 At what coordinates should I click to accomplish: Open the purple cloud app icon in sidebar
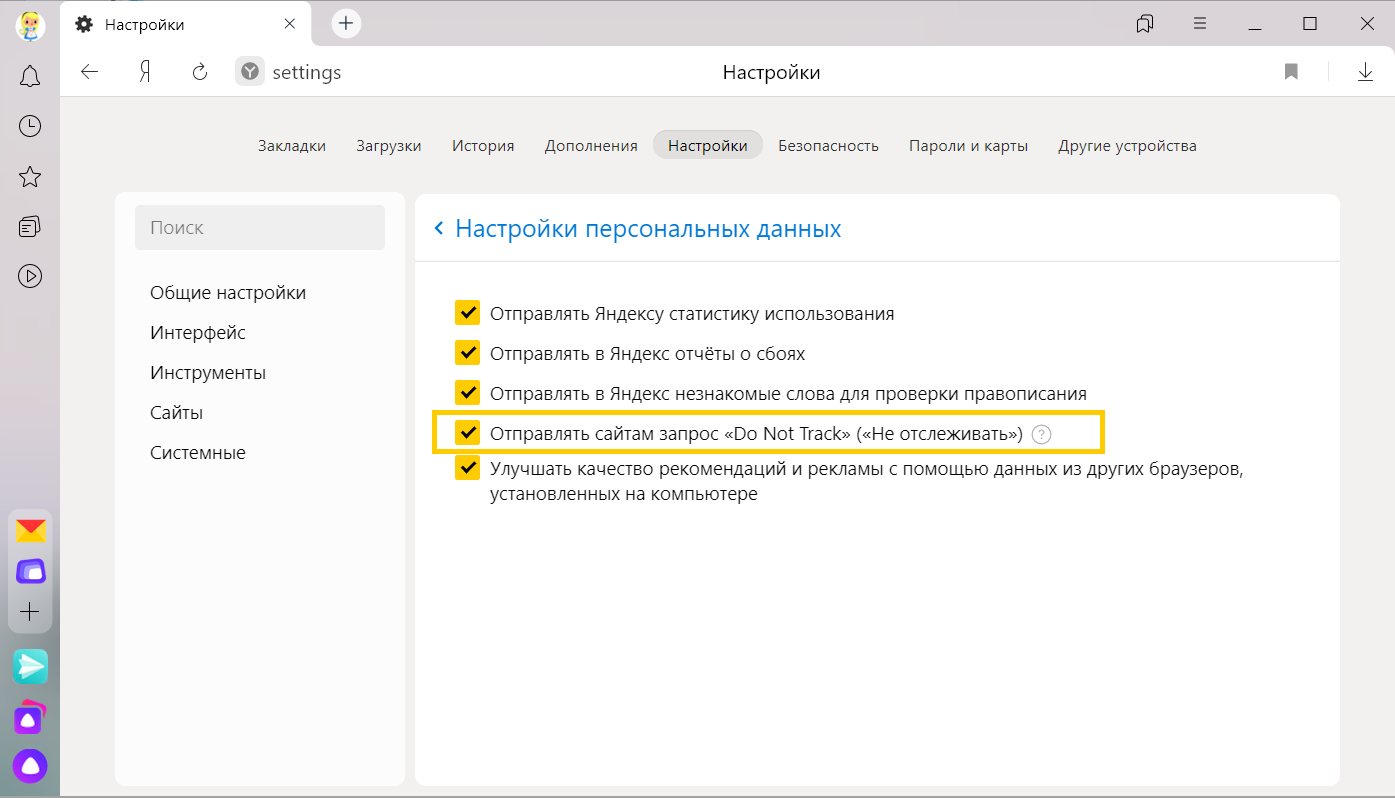pyautogui.click(x=31, y=572)
